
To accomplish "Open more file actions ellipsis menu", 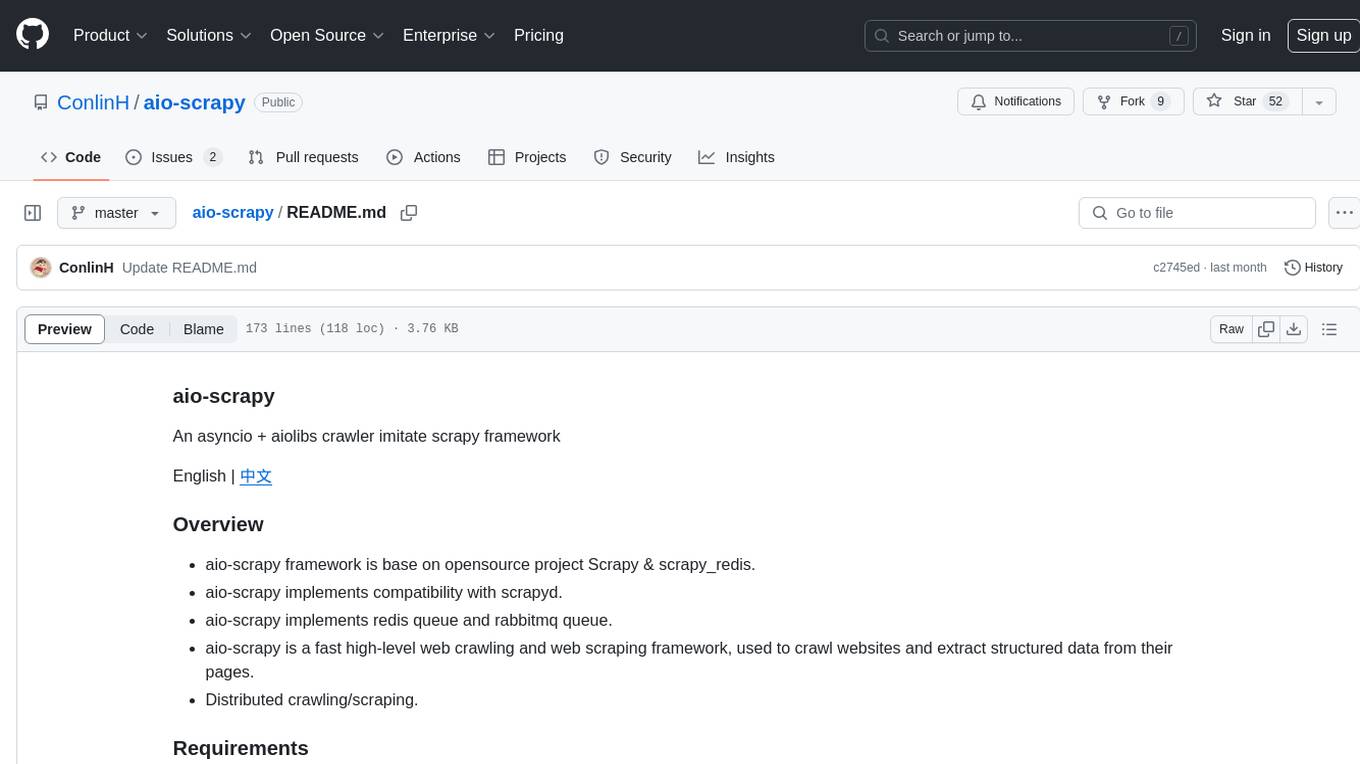I will (1344, 213).
